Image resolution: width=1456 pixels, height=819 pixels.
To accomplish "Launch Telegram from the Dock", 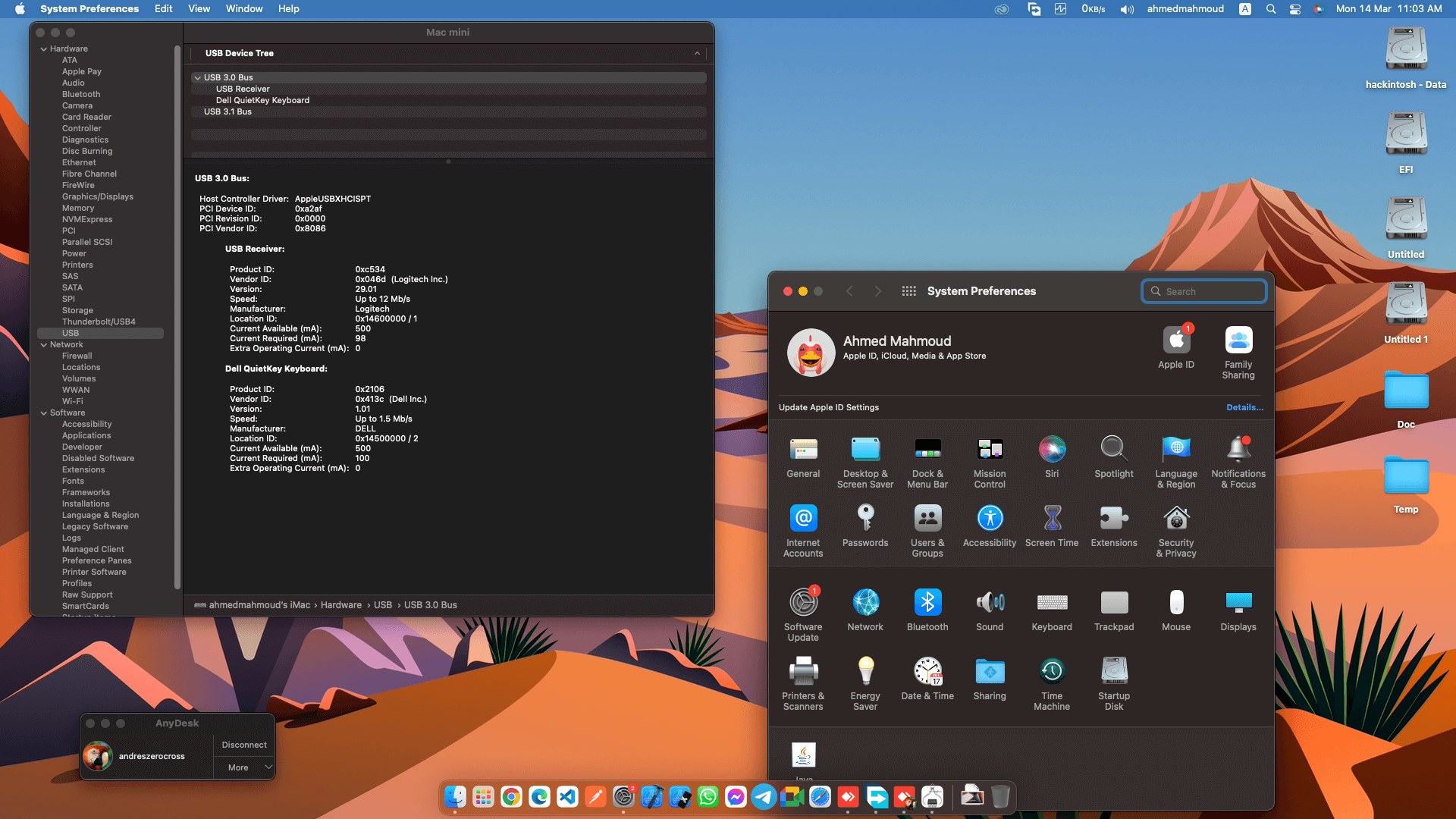I will click(764, 797).
